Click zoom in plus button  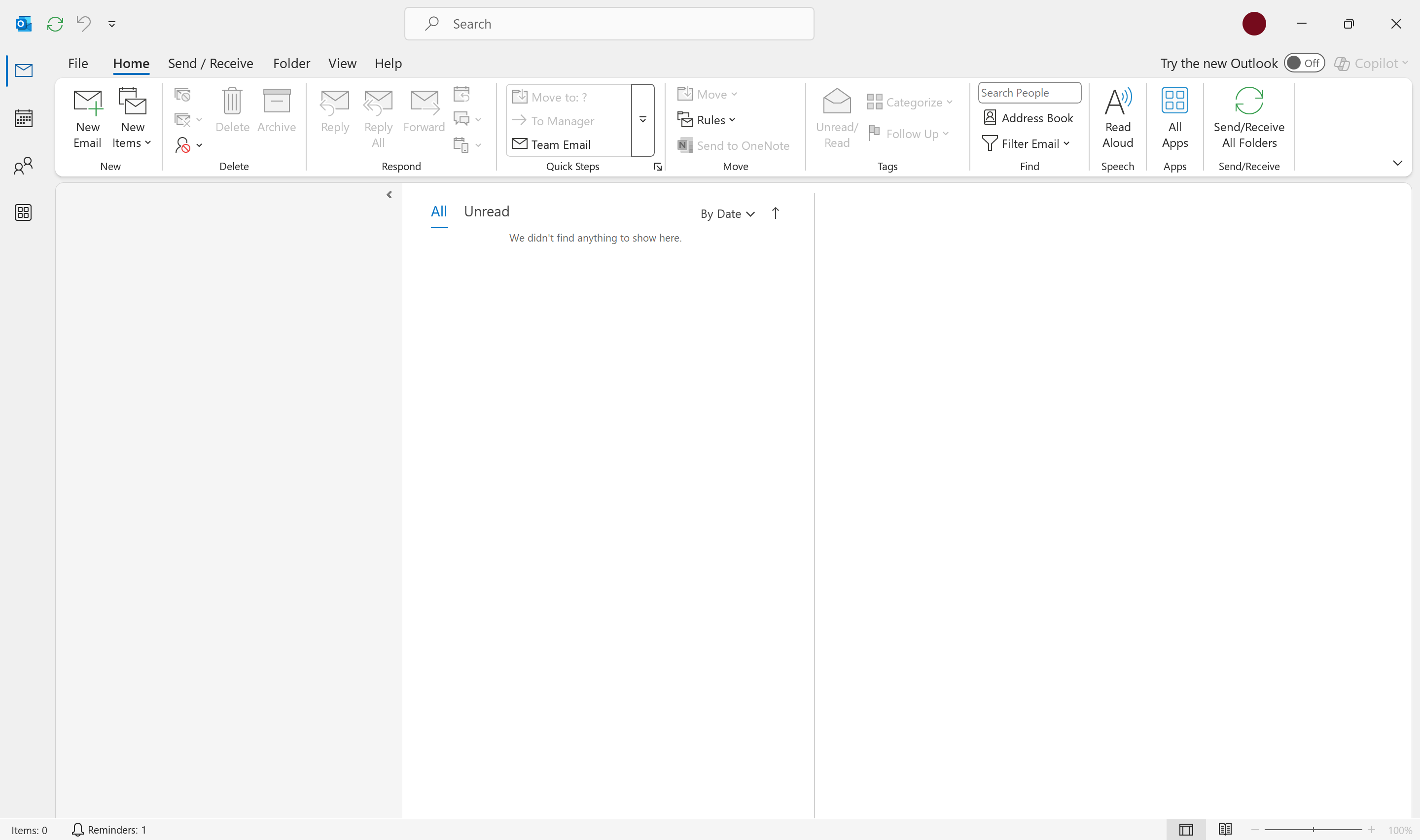point(1371,830)
